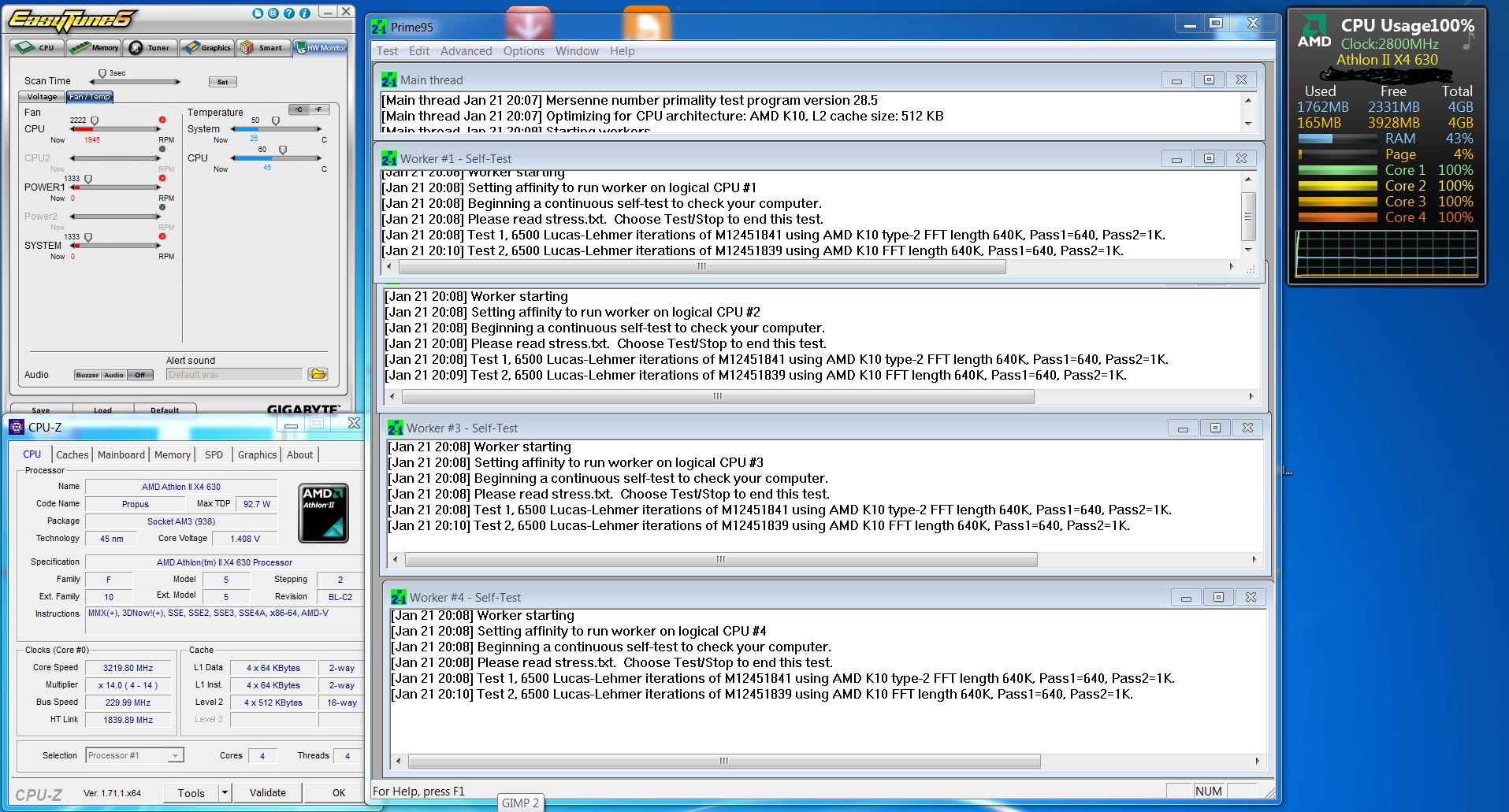
Task: Open the Test menu in Prime95
Action: tap(387, 51)
